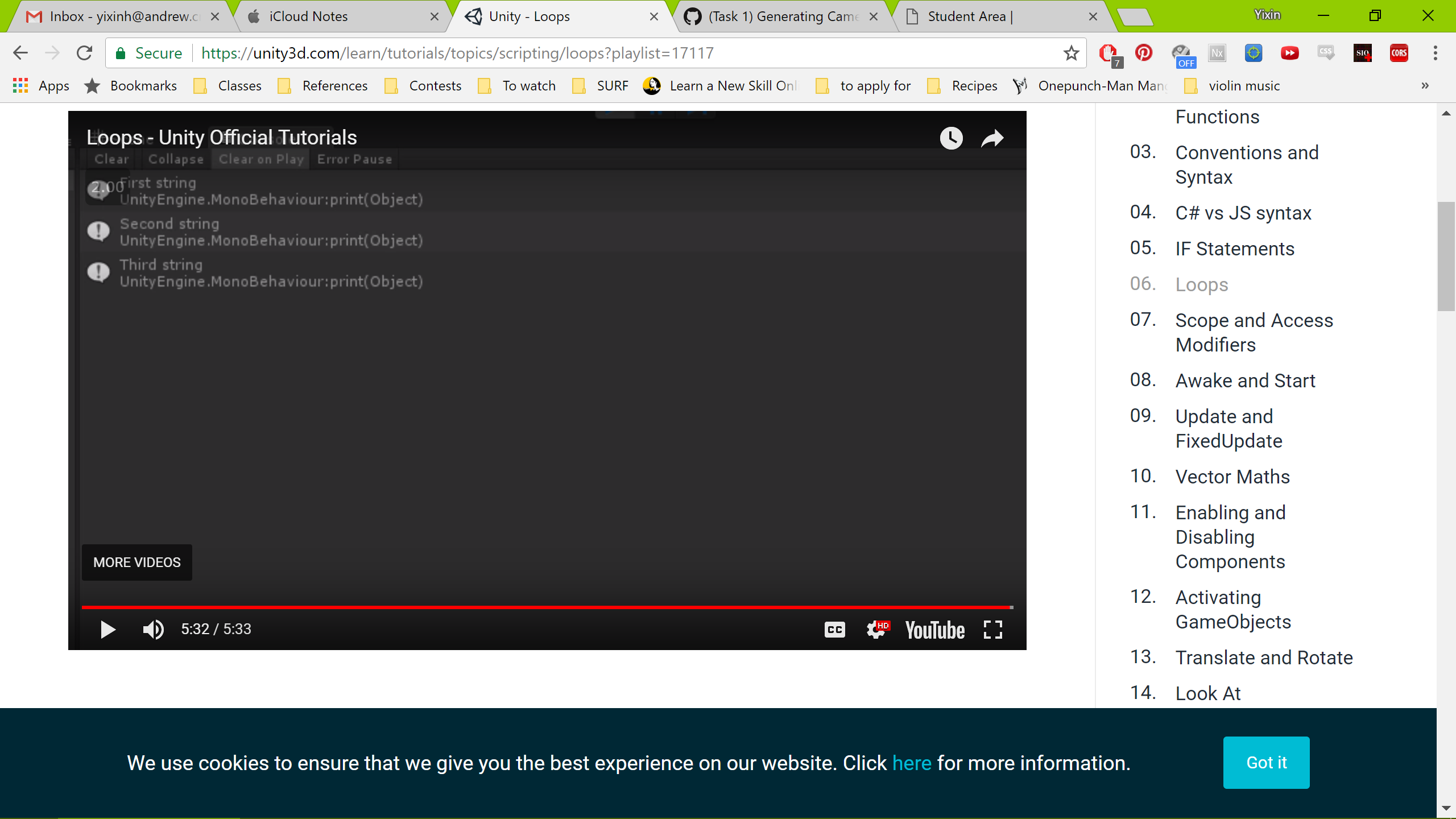
Task: Open the cookie info 'here' link
Action: click(912, 763)
